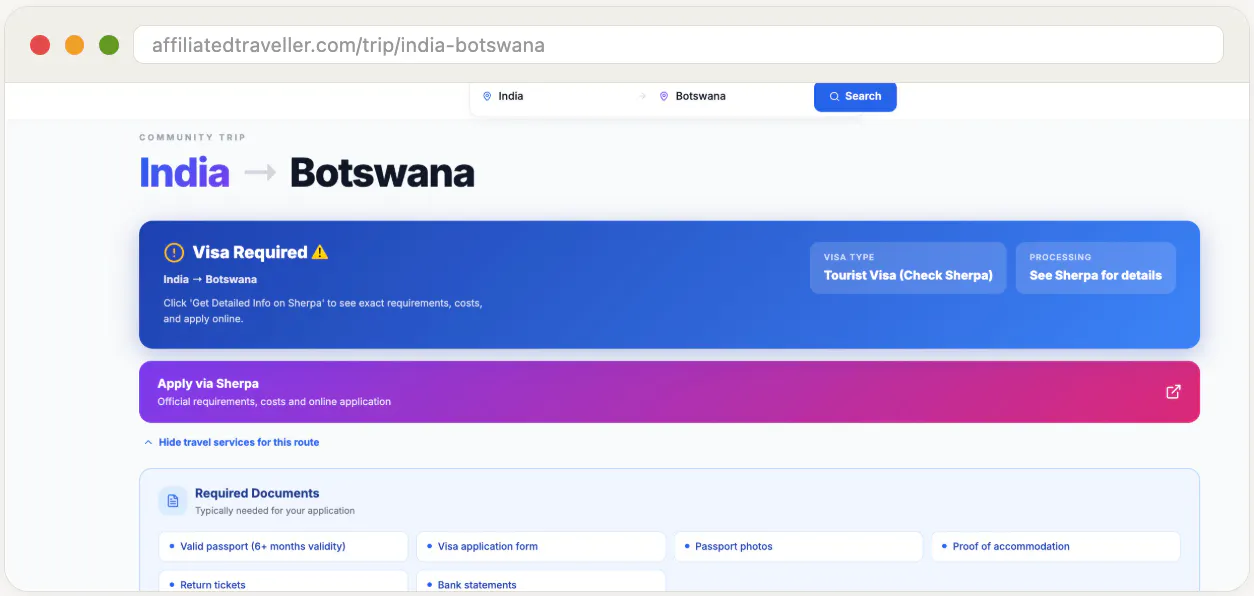Select the Return tickets item

coord(283,583)
